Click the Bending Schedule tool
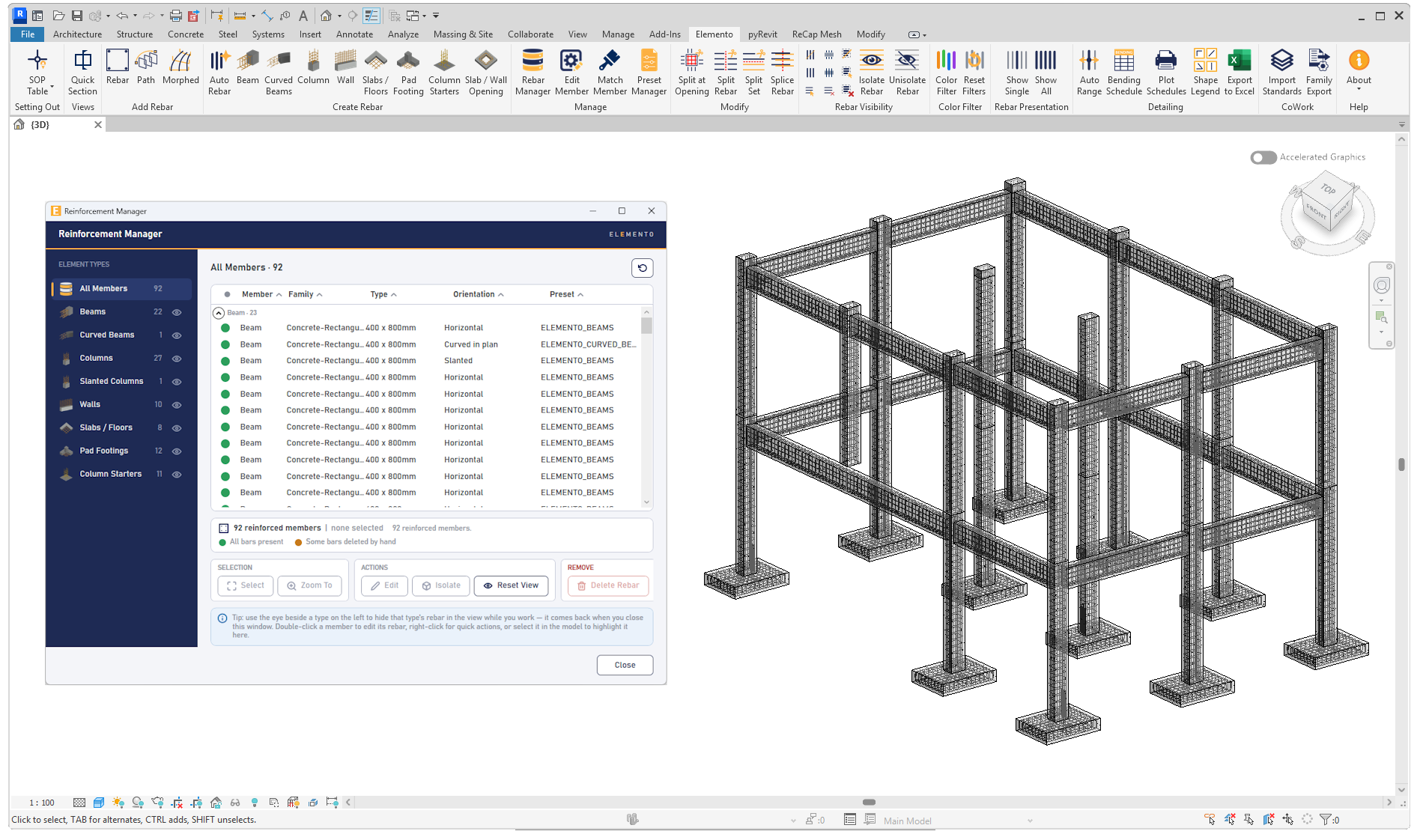 (x=1123, y=72)
